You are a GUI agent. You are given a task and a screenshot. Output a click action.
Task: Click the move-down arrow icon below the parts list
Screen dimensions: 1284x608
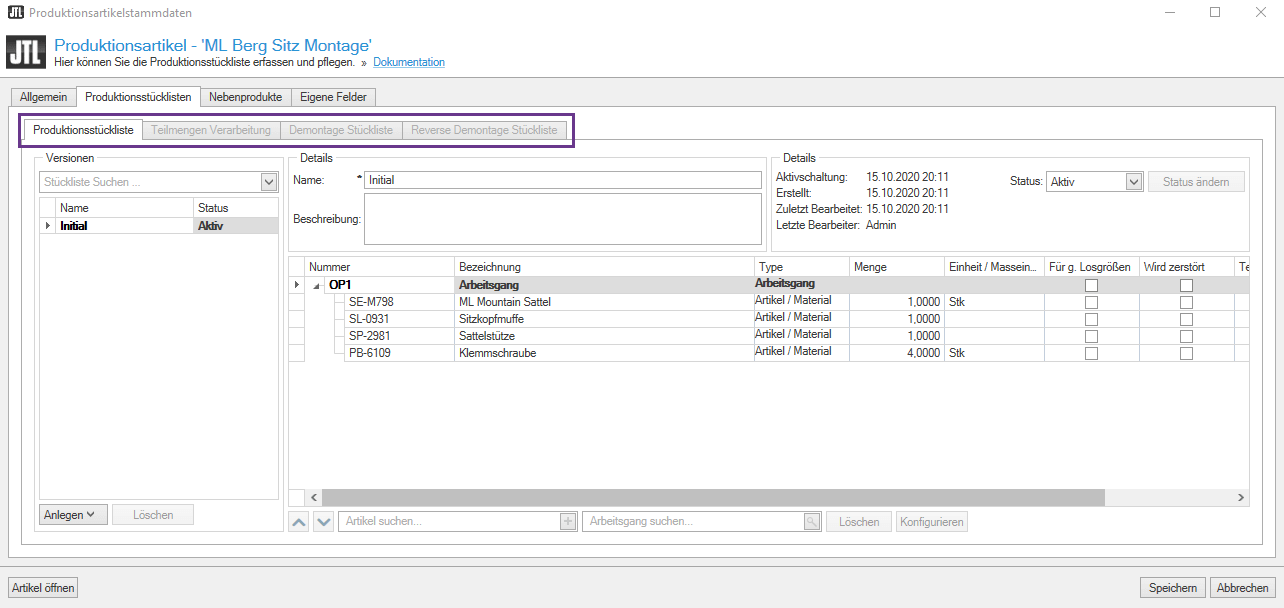(323, 522)
